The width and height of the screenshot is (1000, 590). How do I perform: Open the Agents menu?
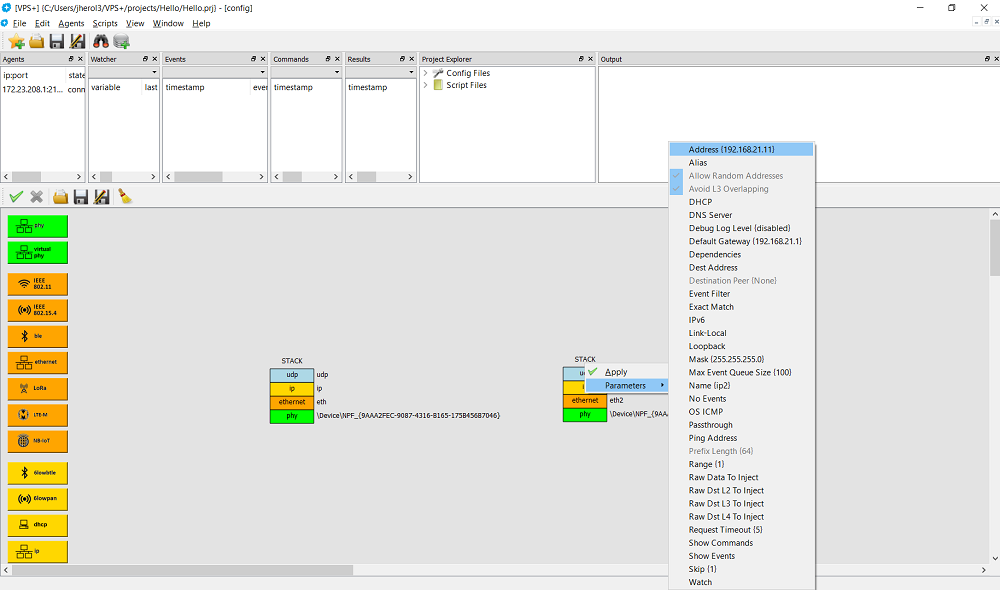[71, 23]
